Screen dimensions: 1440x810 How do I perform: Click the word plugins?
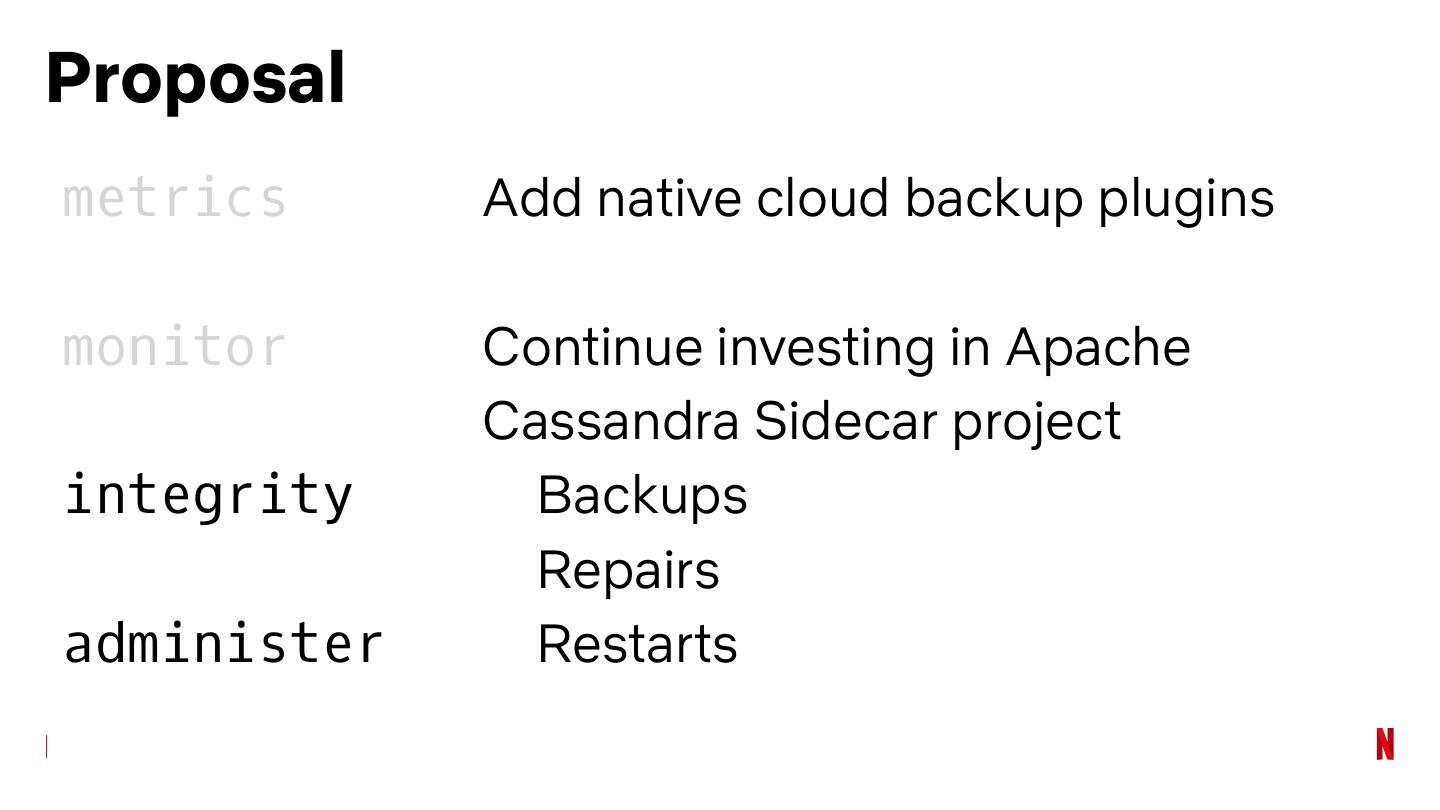tap(1186, 198)
